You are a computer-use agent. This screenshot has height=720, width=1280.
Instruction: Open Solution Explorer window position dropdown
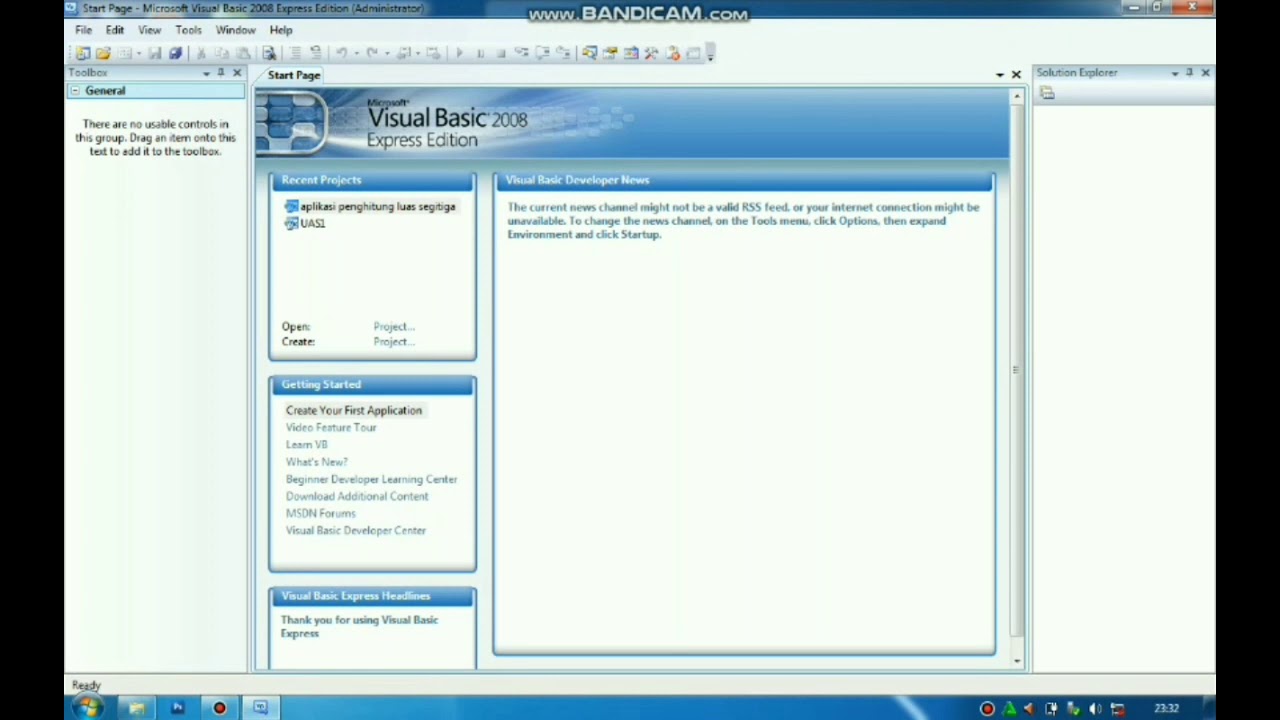[x=1174, y=73]
